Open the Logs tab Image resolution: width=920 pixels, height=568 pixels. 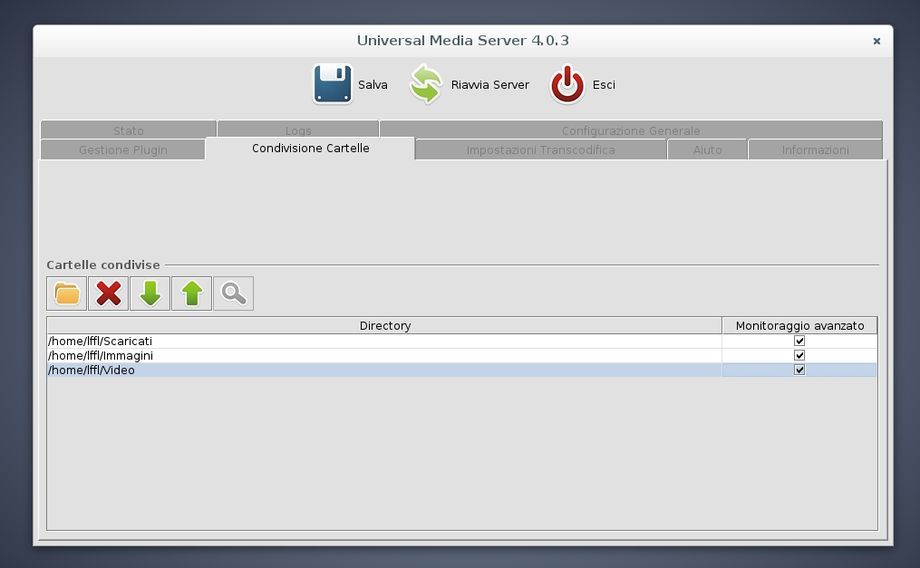(x=298, y=130)
